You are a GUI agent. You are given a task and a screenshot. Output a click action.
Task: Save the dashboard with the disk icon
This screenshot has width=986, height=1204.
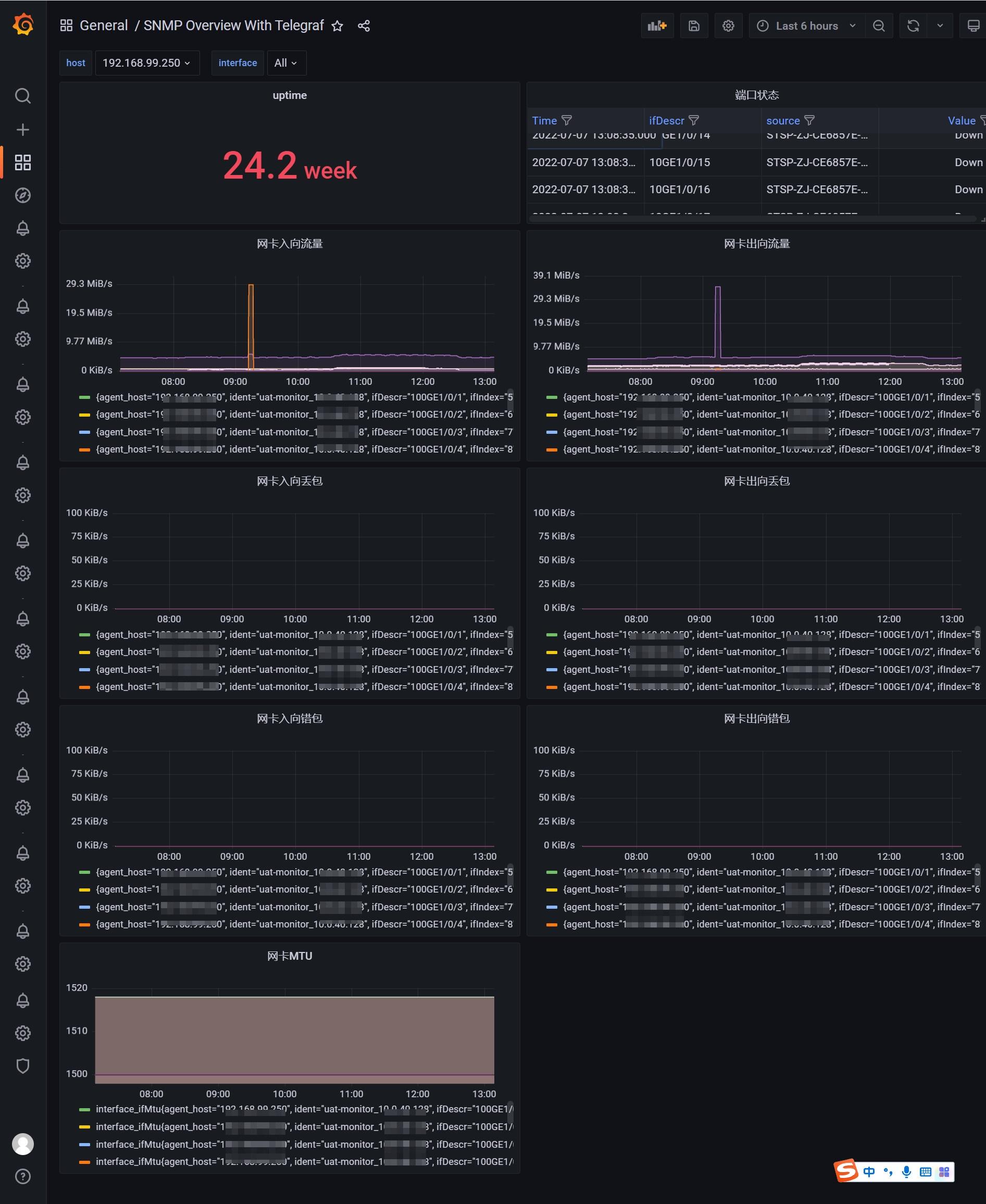pos(693,26)
